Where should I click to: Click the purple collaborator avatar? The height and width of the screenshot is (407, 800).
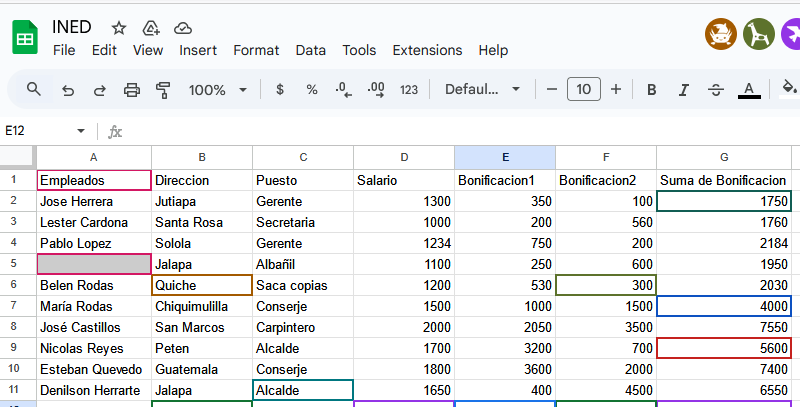791,34
